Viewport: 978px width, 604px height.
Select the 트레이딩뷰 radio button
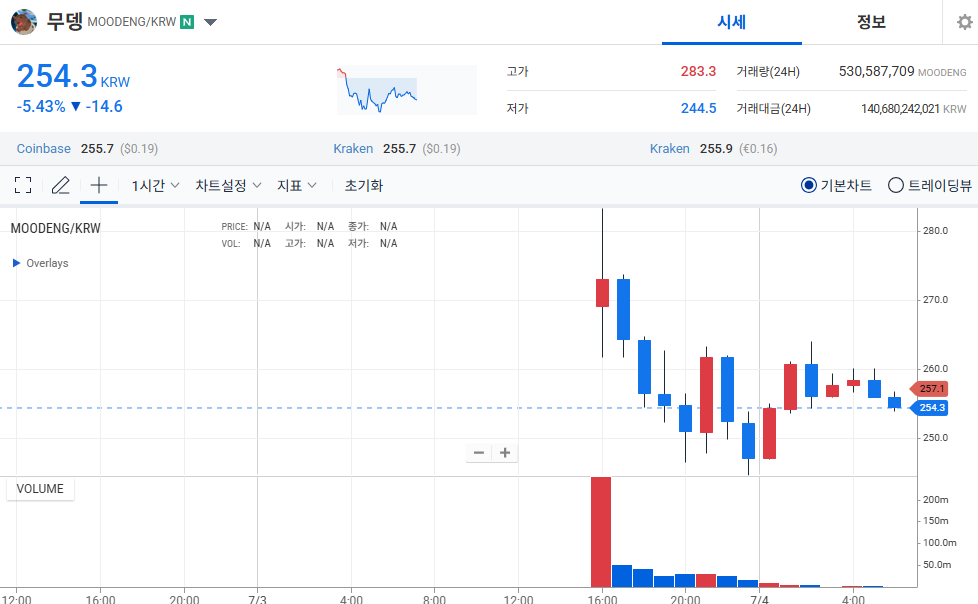point(896,185)
